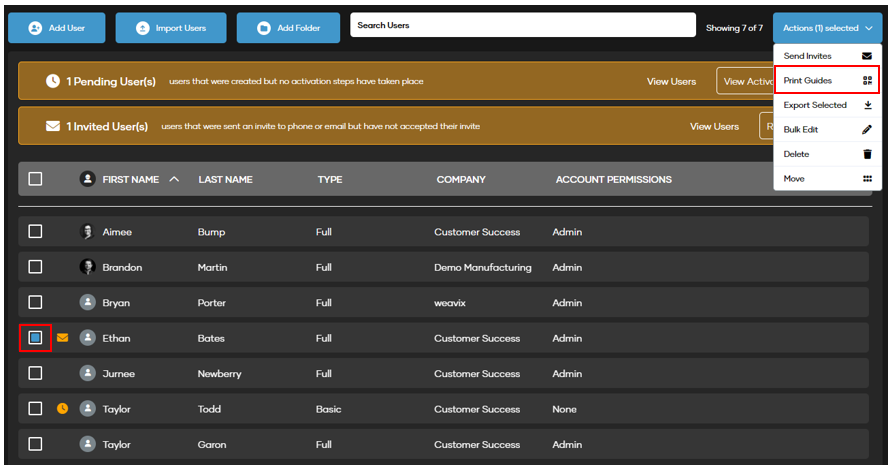Click the envelope icon beside 1 Invited User(s)
889x468 pixels.
coord(53,126)
